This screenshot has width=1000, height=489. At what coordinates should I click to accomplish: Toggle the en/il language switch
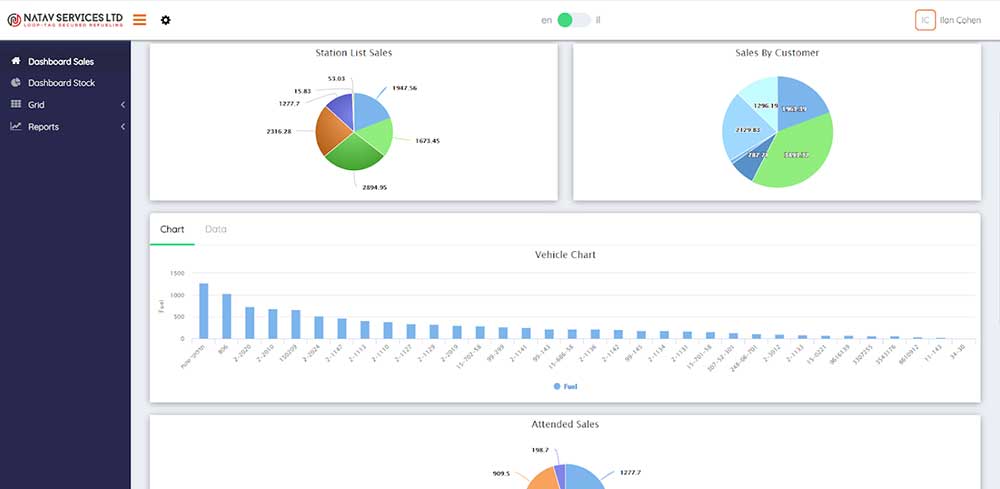573,20
